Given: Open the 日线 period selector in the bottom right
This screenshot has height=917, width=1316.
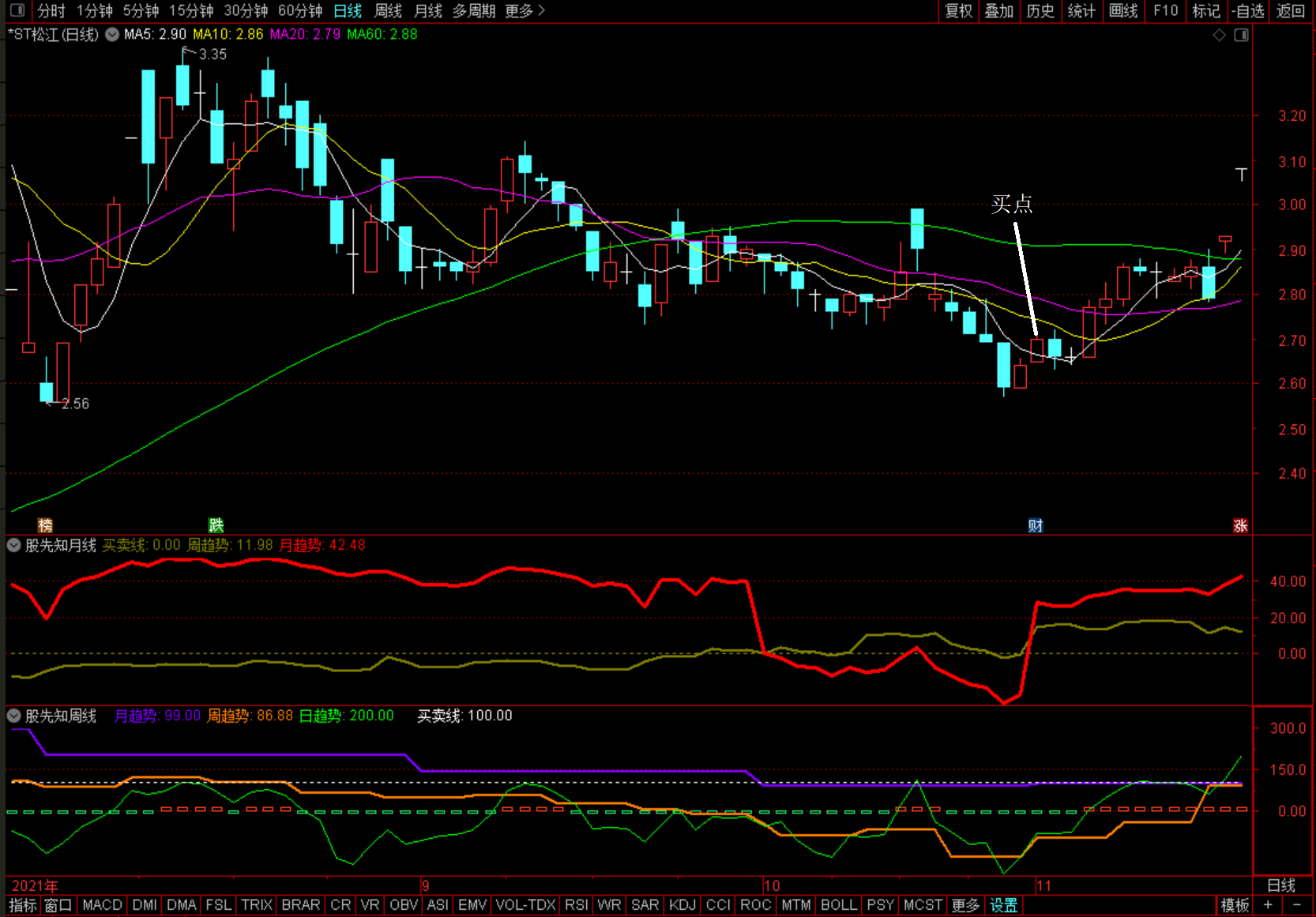Looking at the screenshot, I should tap(1281, 885).
